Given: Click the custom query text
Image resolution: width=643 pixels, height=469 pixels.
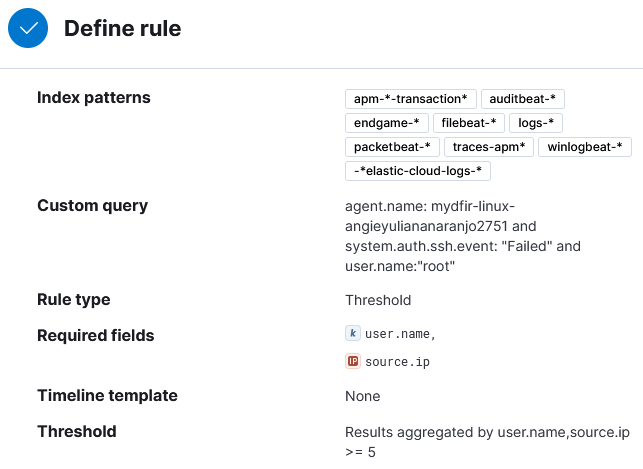Looking at the screenshot, I should pos(463,236).
